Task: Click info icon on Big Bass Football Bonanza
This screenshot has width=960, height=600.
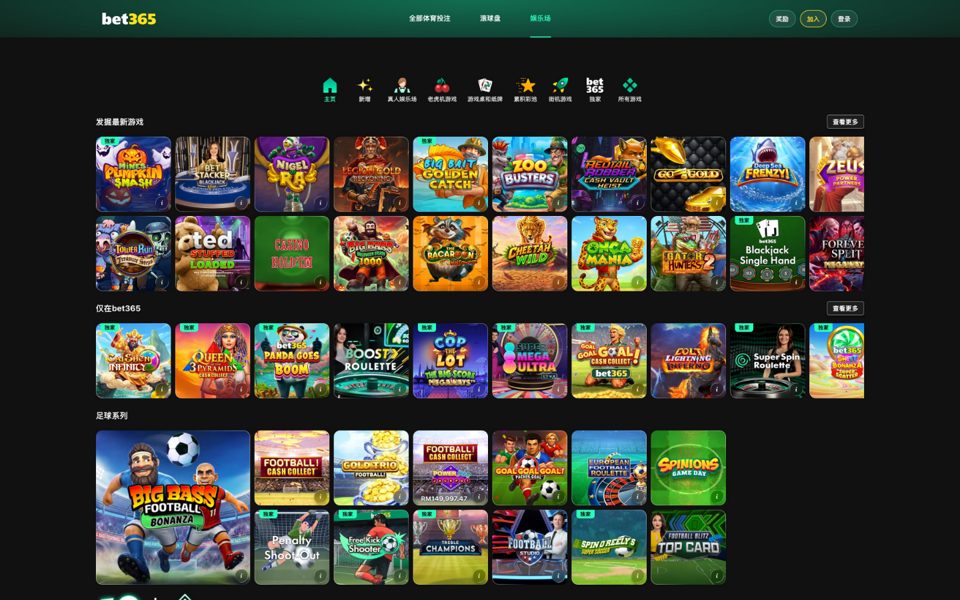Action: (241, 576)
